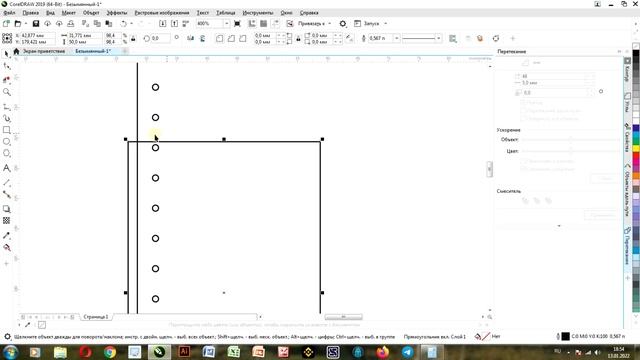Open Chrome from the taskbar
640x360 pixels.
[x=110, y=352]
